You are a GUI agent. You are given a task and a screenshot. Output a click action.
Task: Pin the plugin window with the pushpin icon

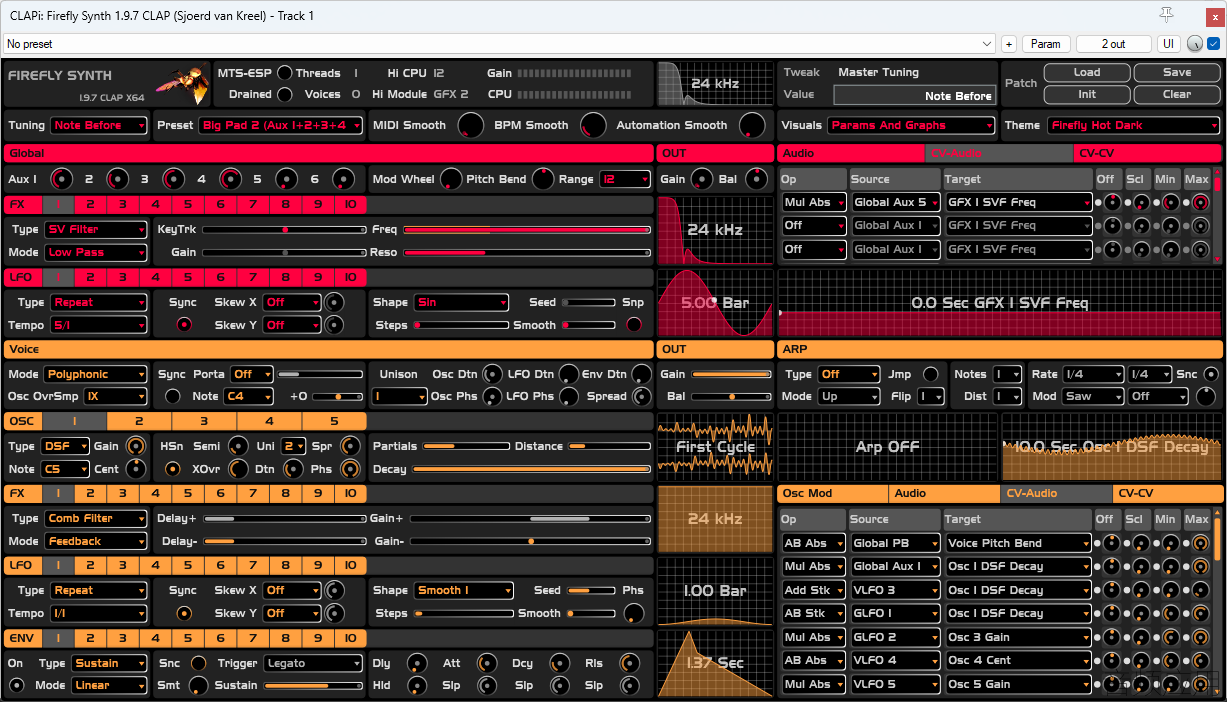[1166, 14]
